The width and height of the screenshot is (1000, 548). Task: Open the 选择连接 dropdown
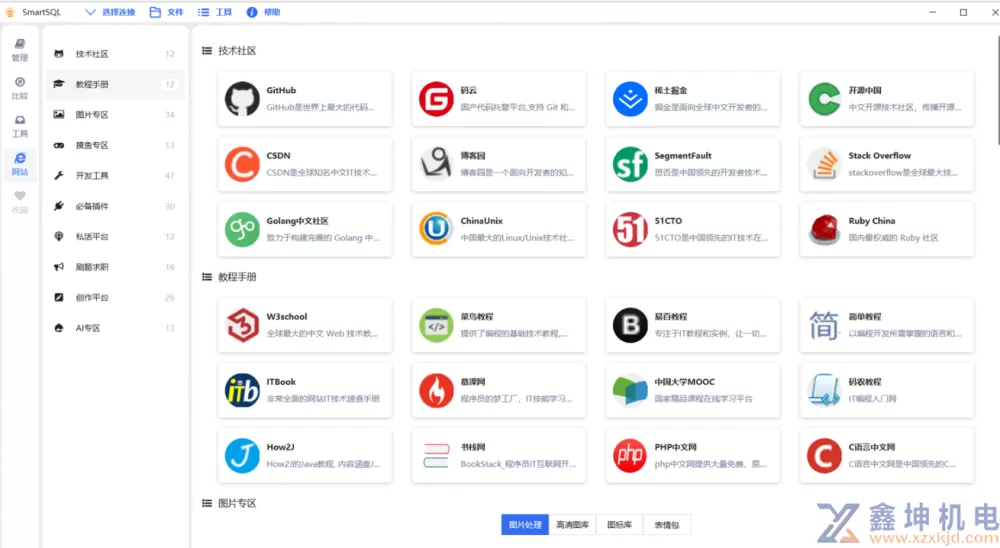tap(110, 12)
